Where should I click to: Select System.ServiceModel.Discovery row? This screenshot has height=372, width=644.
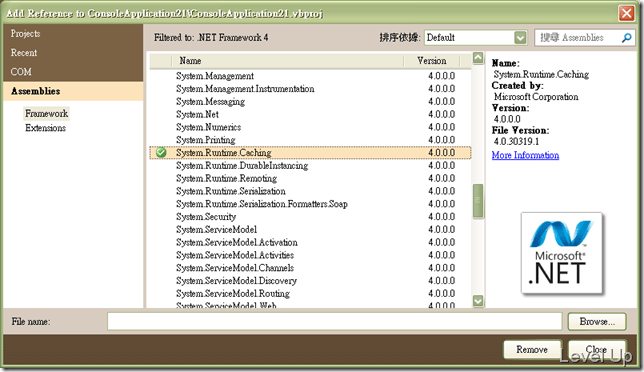click(310, 281)
